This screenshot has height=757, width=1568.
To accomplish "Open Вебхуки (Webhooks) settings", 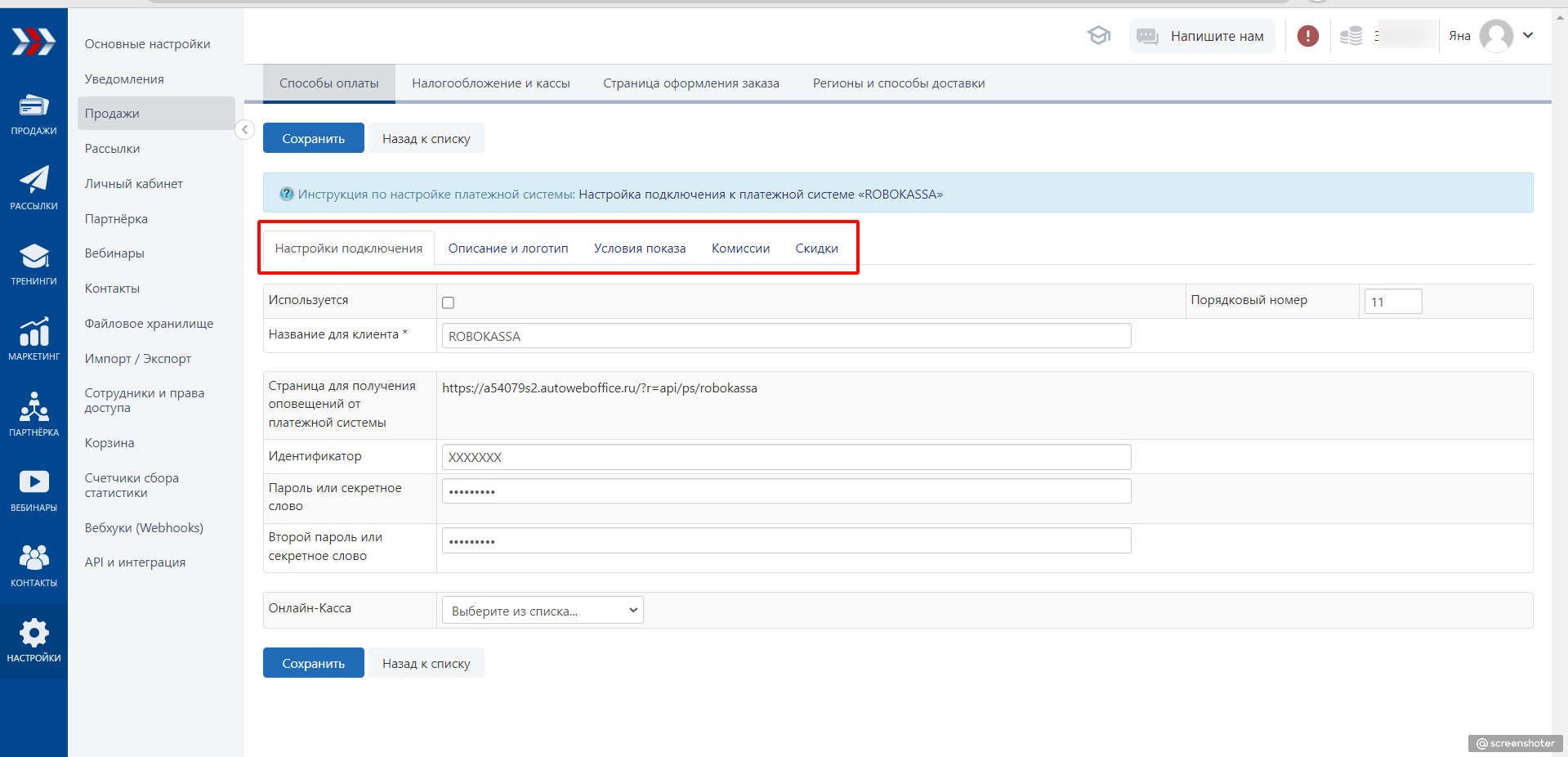I will (x=144, y=528).
